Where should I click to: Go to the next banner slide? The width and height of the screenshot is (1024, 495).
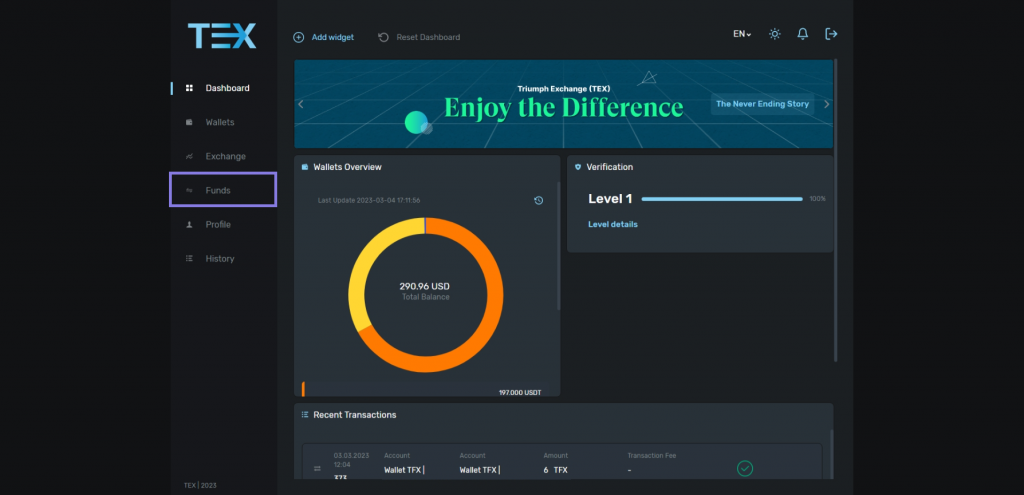(x=826, y=104)
